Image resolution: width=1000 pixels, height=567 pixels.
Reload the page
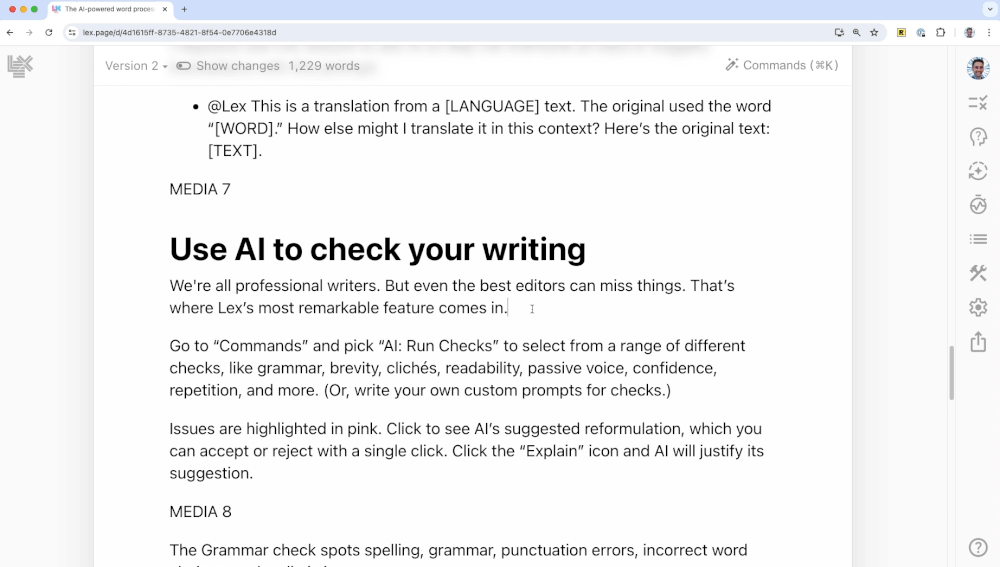pos(48,33)
